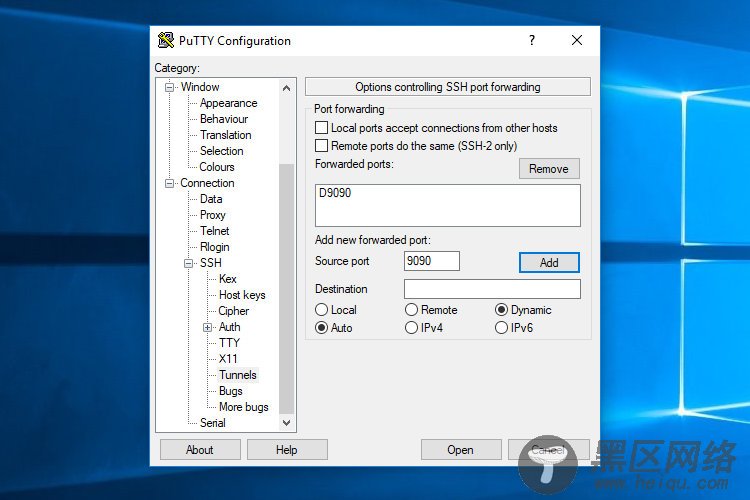Image resolution: width=750 pixels, height=500 pixels.
Task: Select the Auth category label
Action: coord(230,327)
